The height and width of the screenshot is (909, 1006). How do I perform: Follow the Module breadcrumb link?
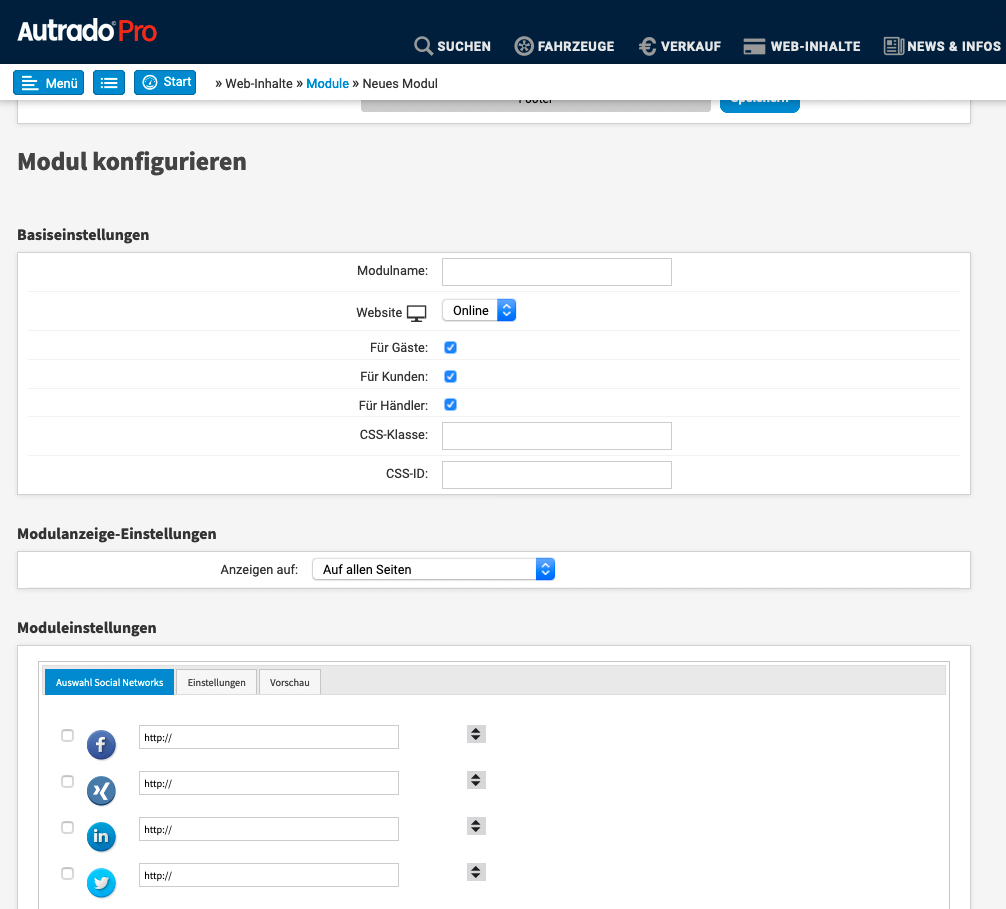(327, 83)
